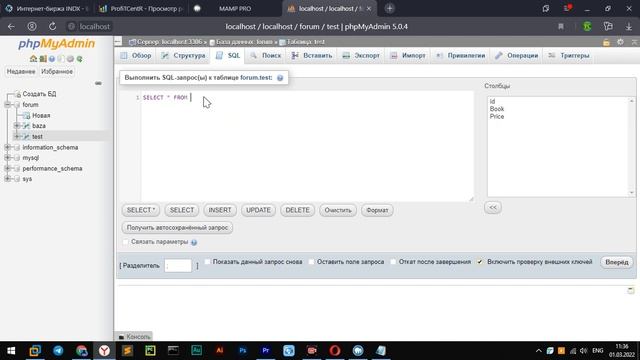The height and width of the screenshot is (360, 640).
Task: Click the Формат button
Action: [x=377, y=210]
